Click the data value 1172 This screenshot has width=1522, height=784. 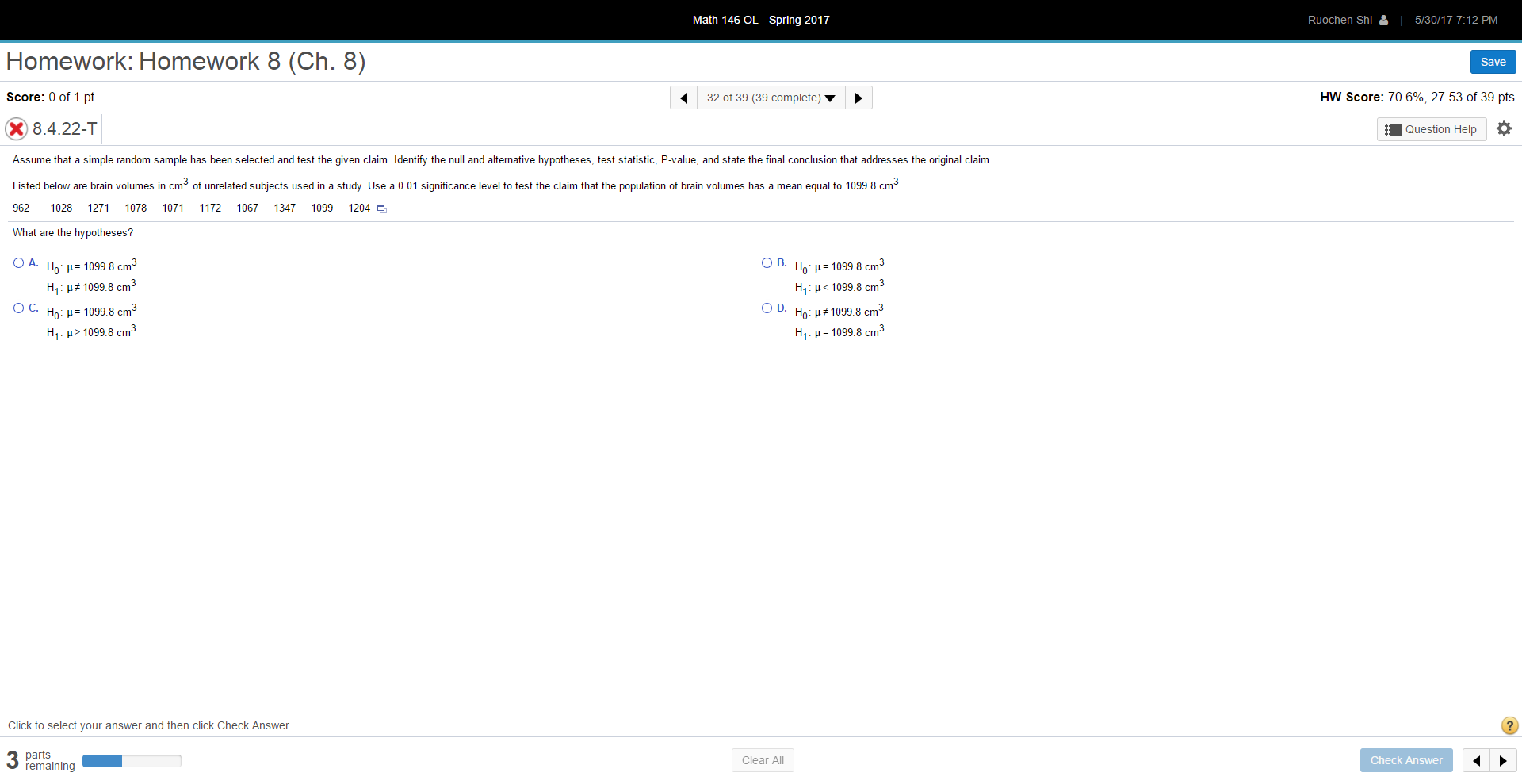pyautogui.click(x=210, y=208)
